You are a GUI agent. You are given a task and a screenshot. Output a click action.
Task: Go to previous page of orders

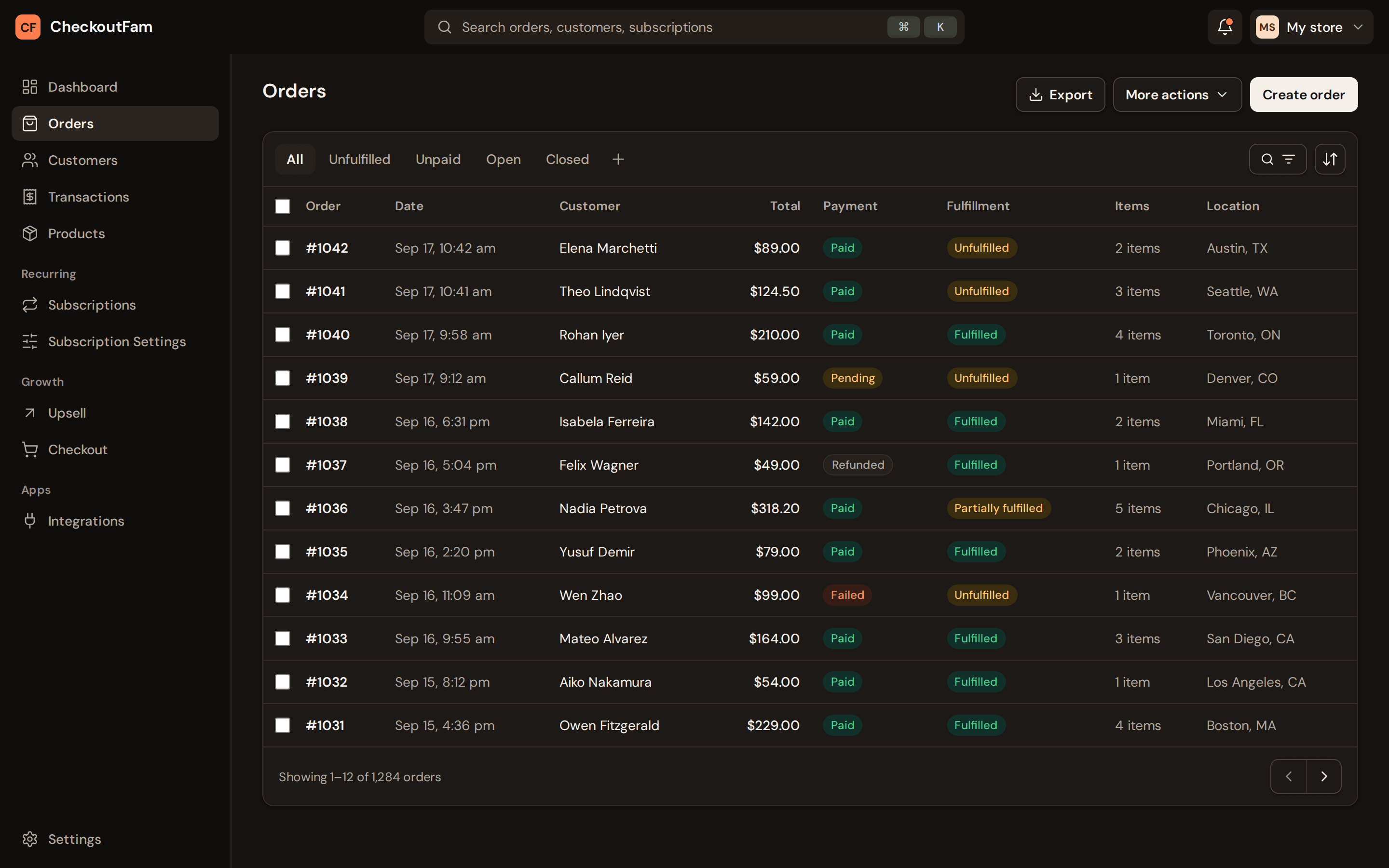[x=1289, y=776]
